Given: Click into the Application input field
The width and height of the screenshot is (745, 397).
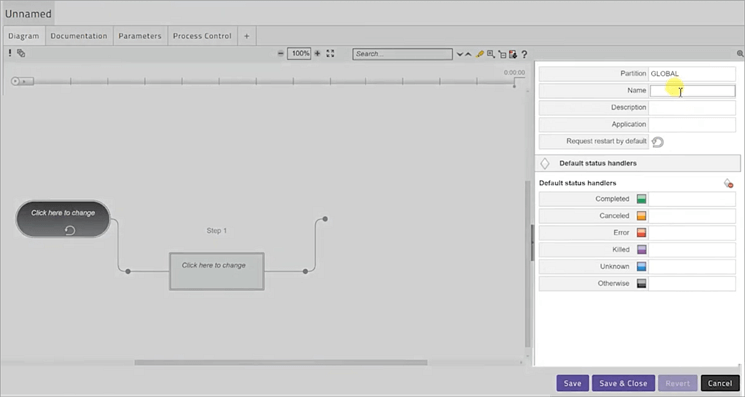Looking at the screenshot, I should (x=692, y=124).
